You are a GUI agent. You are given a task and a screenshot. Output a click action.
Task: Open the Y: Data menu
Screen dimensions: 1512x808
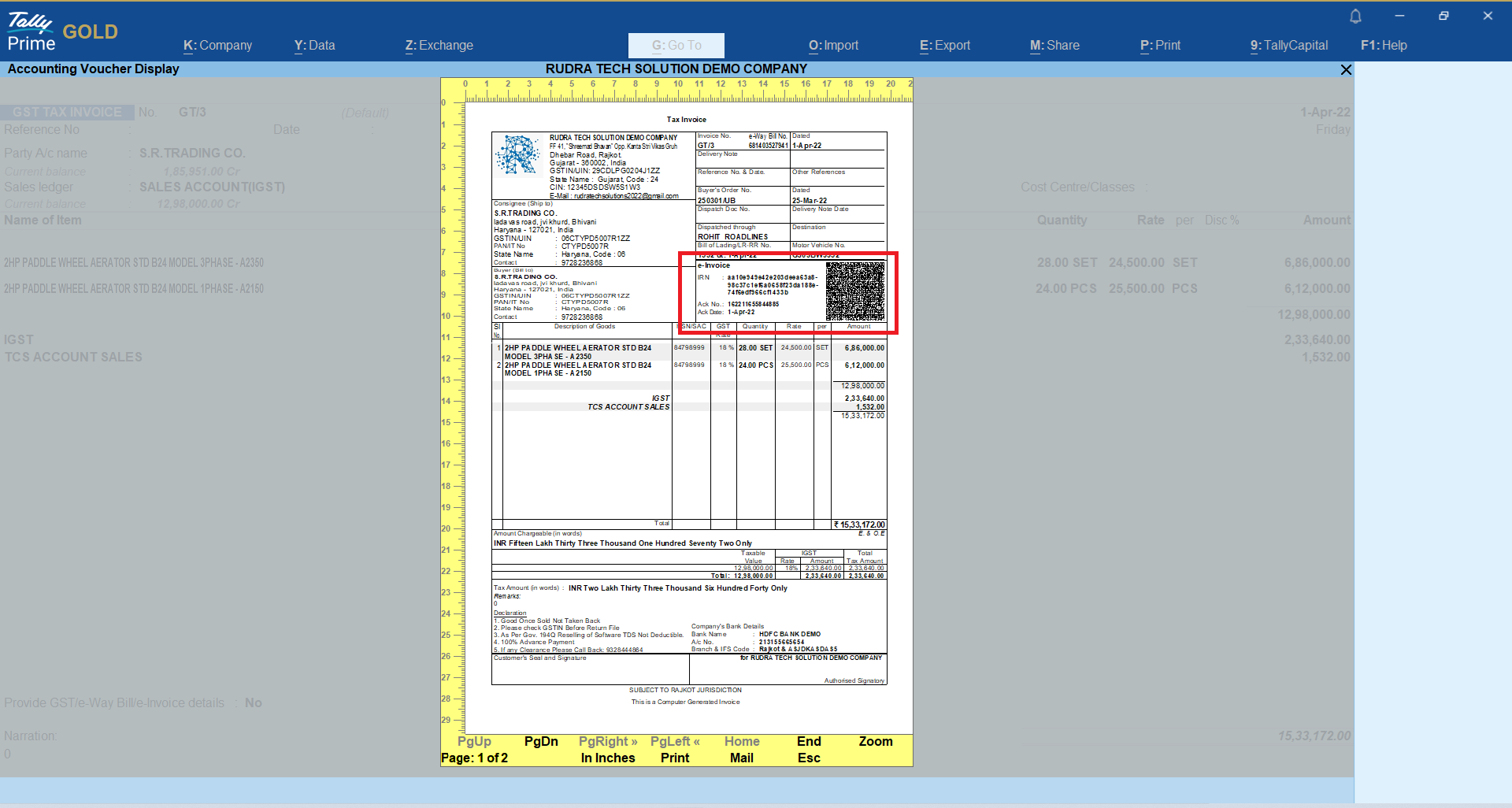point(314,46)
